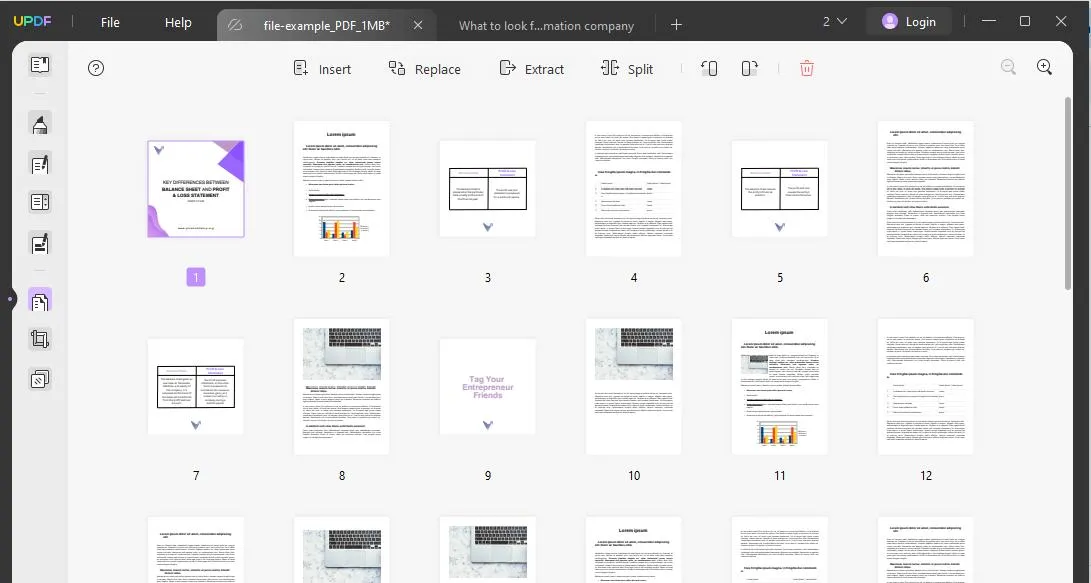1091x583 pixels.
Task: Click the Replace button
Action: click(x=424, y=69)
